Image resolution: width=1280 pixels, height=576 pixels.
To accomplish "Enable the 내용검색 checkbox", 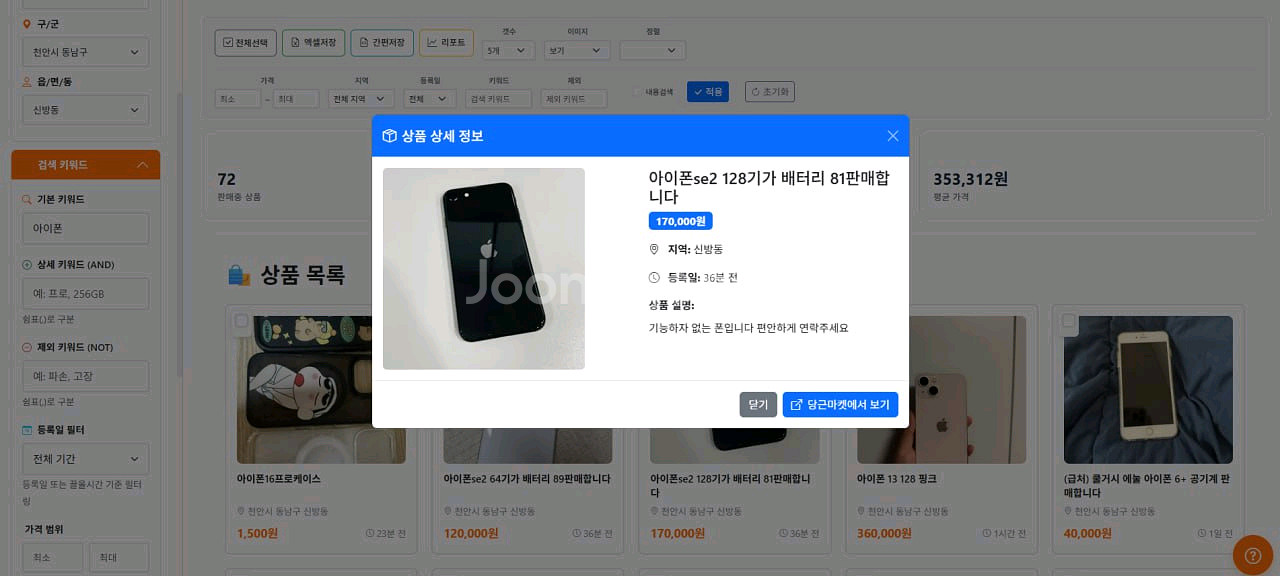I will [x=637, y=92].
